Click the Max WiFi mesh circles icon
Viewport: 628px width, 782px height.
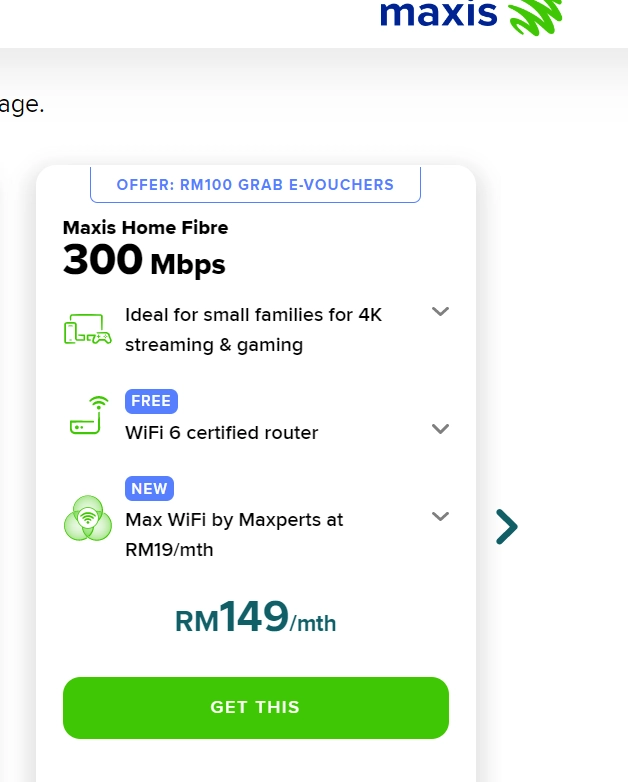88,518
